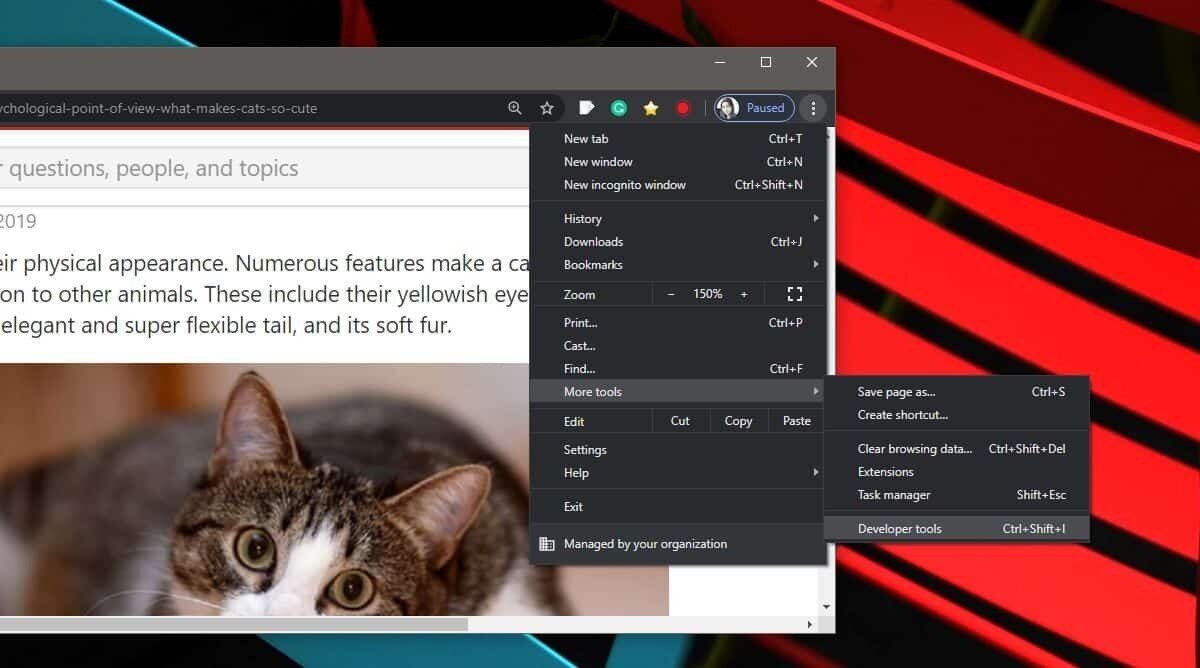Click the yellow star extension icon
This screenshot has height=668, width=1200.
pyautogui.click(x=651, y=107)
